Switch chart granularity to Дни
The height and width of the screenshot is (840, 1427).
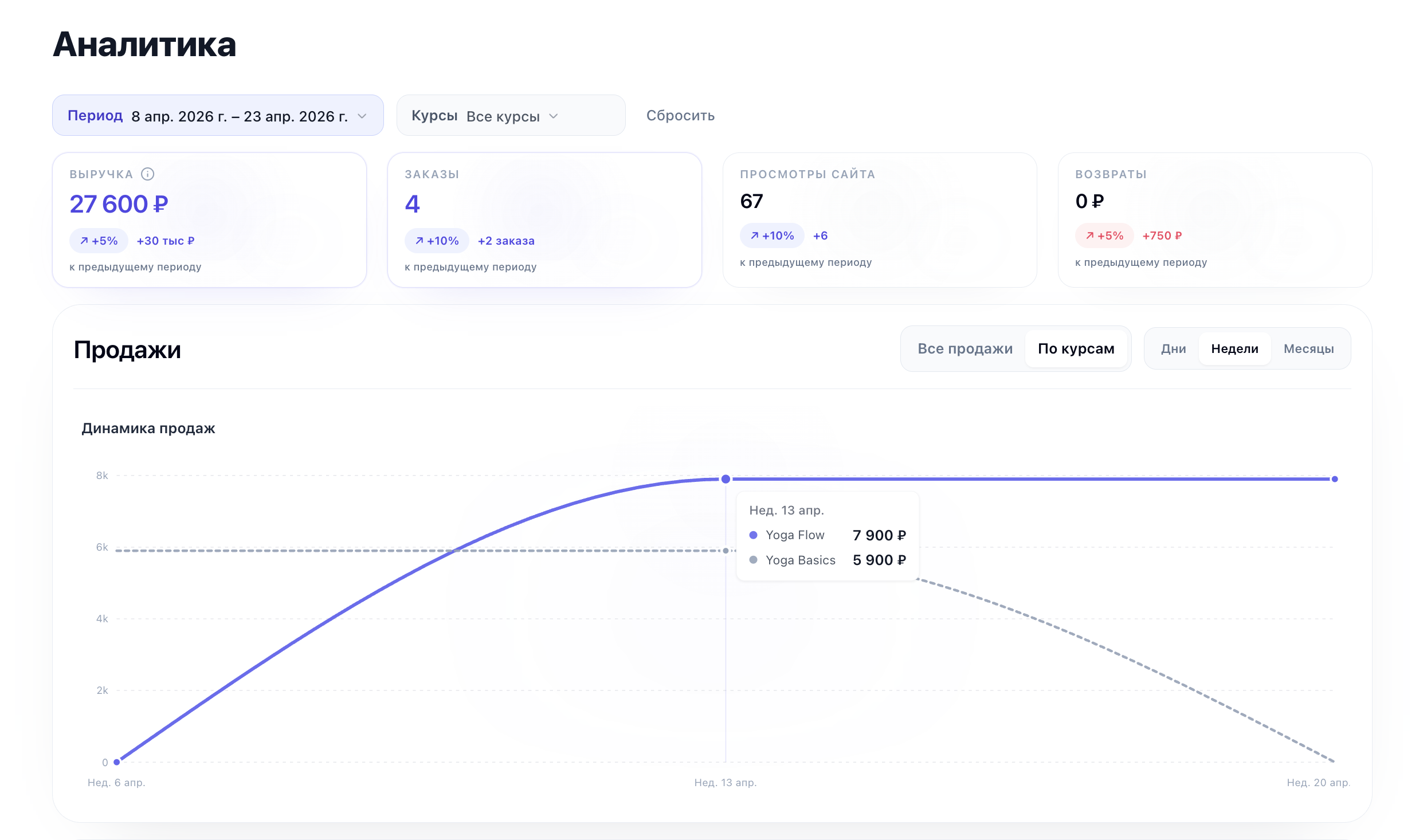(x=1173, y=348)
